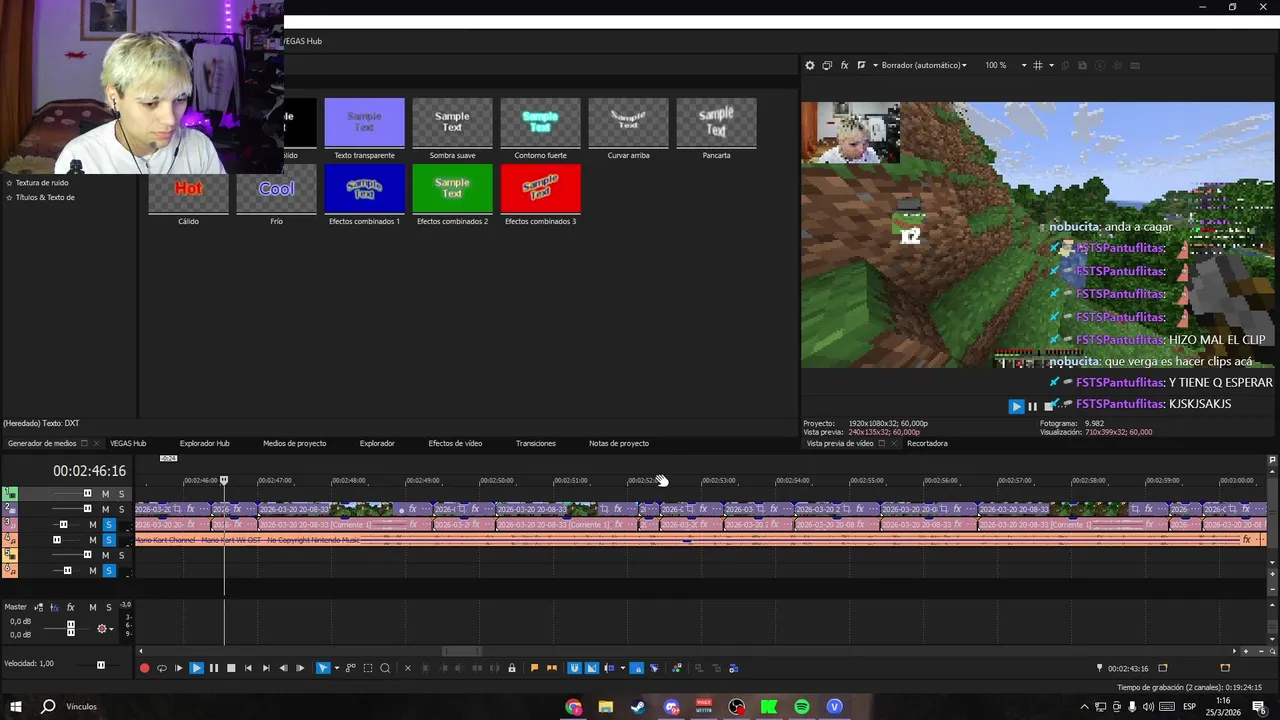Toggle snapping magnet icon
The height and width of the screenshot is (720, 1280).
click(x=574, y=668)
